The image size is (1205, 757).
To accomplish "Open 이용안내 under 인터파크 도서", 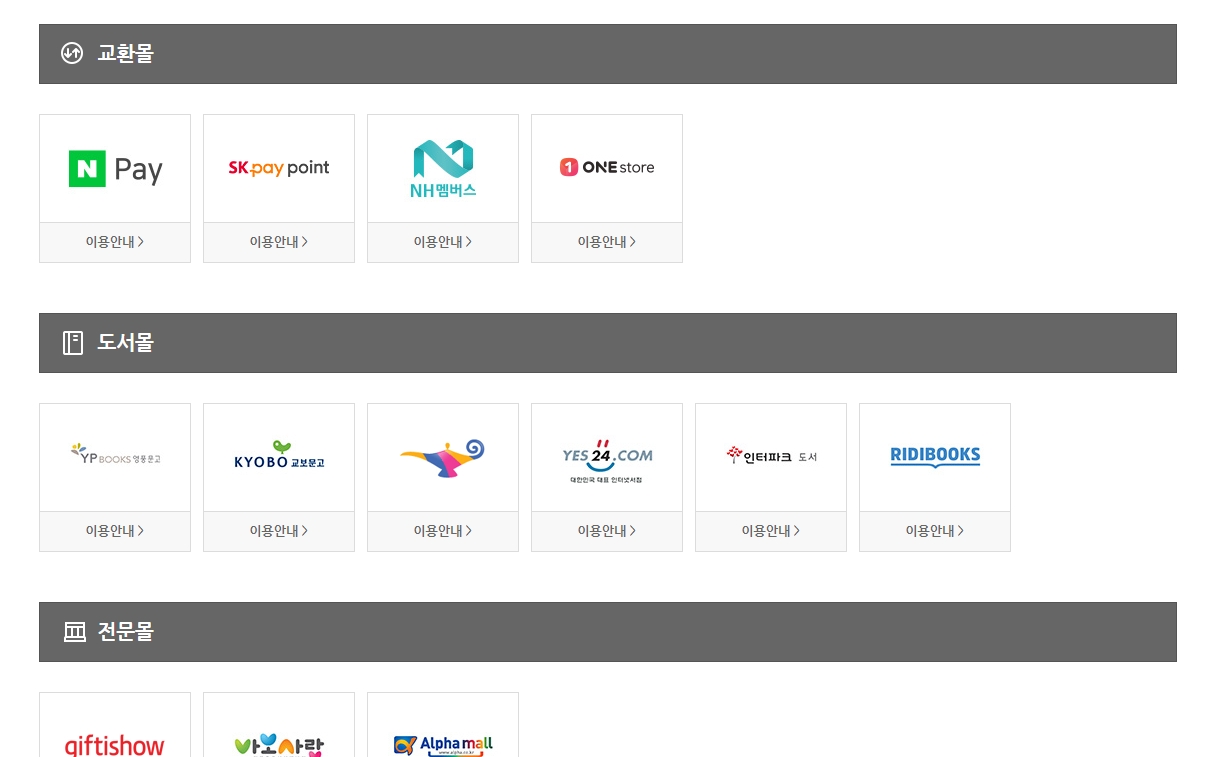I will click(771, 531).
